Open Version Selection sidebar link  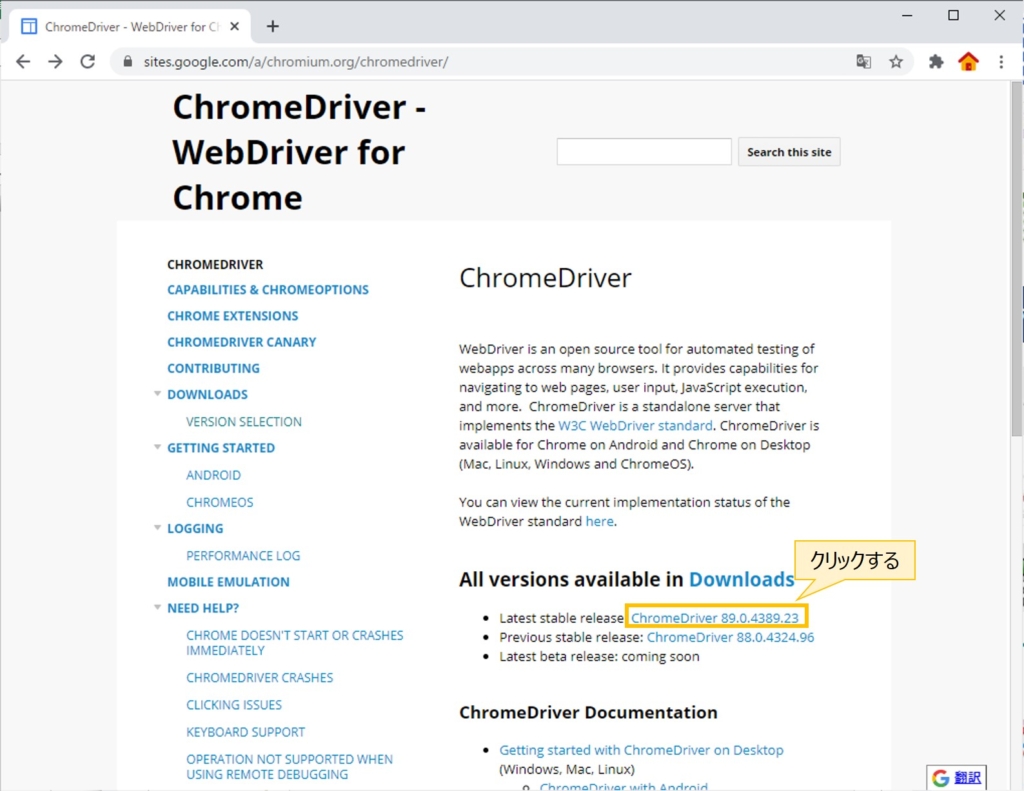tap(244, 422)
